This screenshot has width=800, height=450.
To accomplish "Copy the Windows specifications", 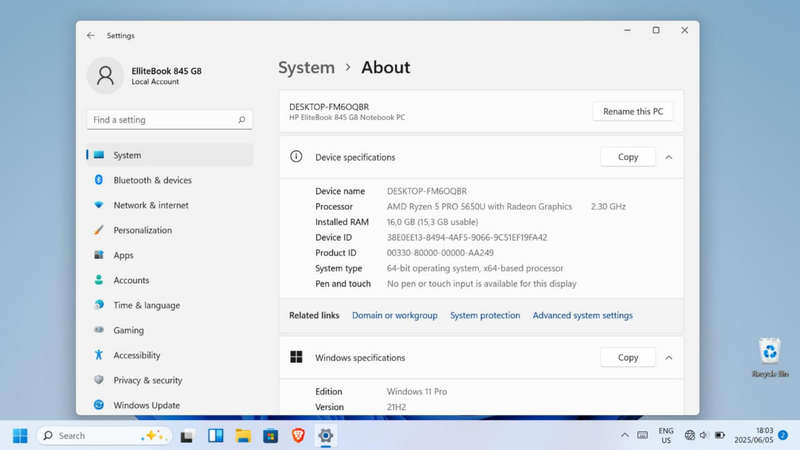I will click(628, 358).
